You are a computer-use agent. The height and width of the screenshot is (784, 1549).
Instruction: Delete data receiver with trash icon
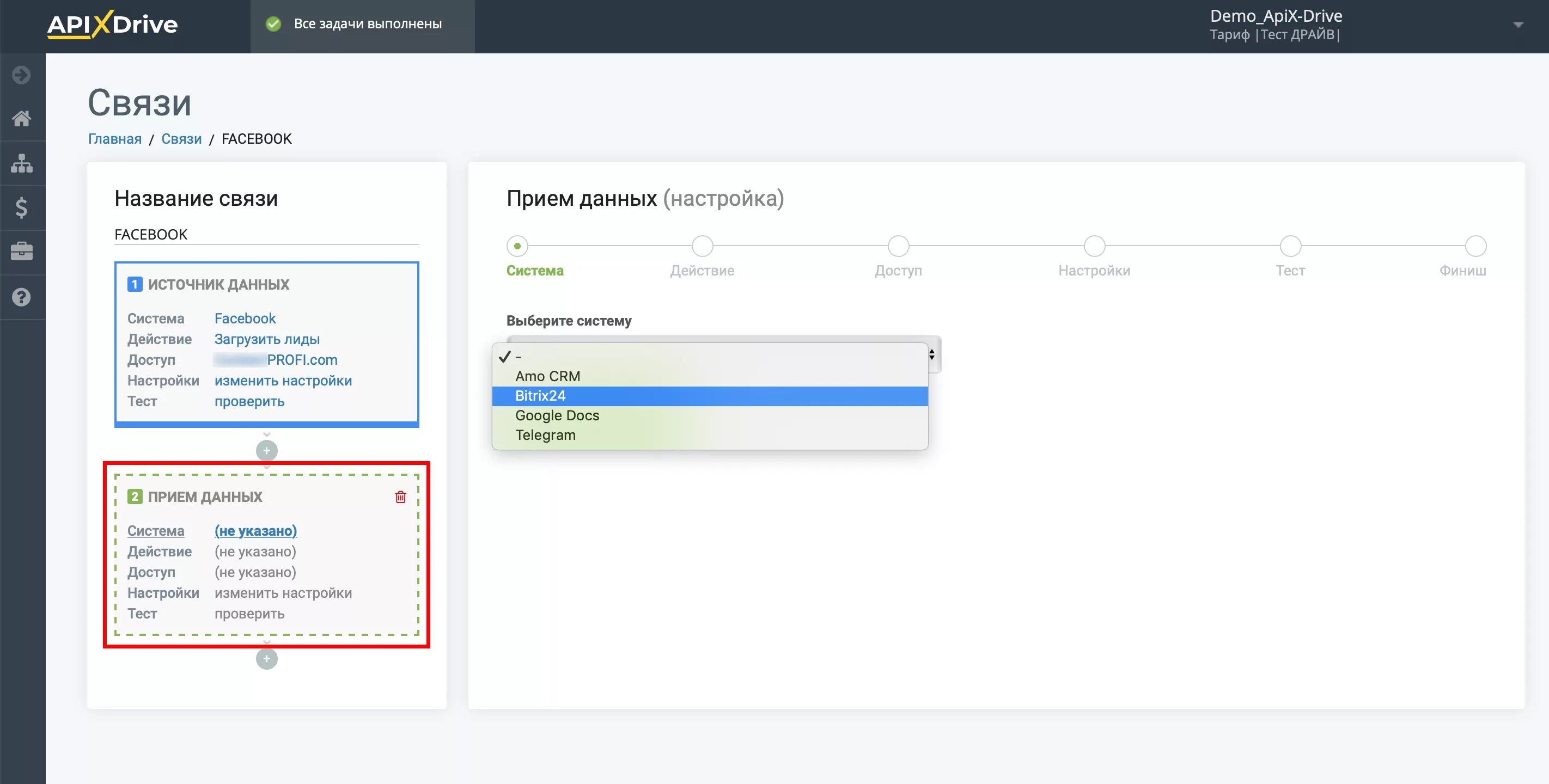point(400,497)
